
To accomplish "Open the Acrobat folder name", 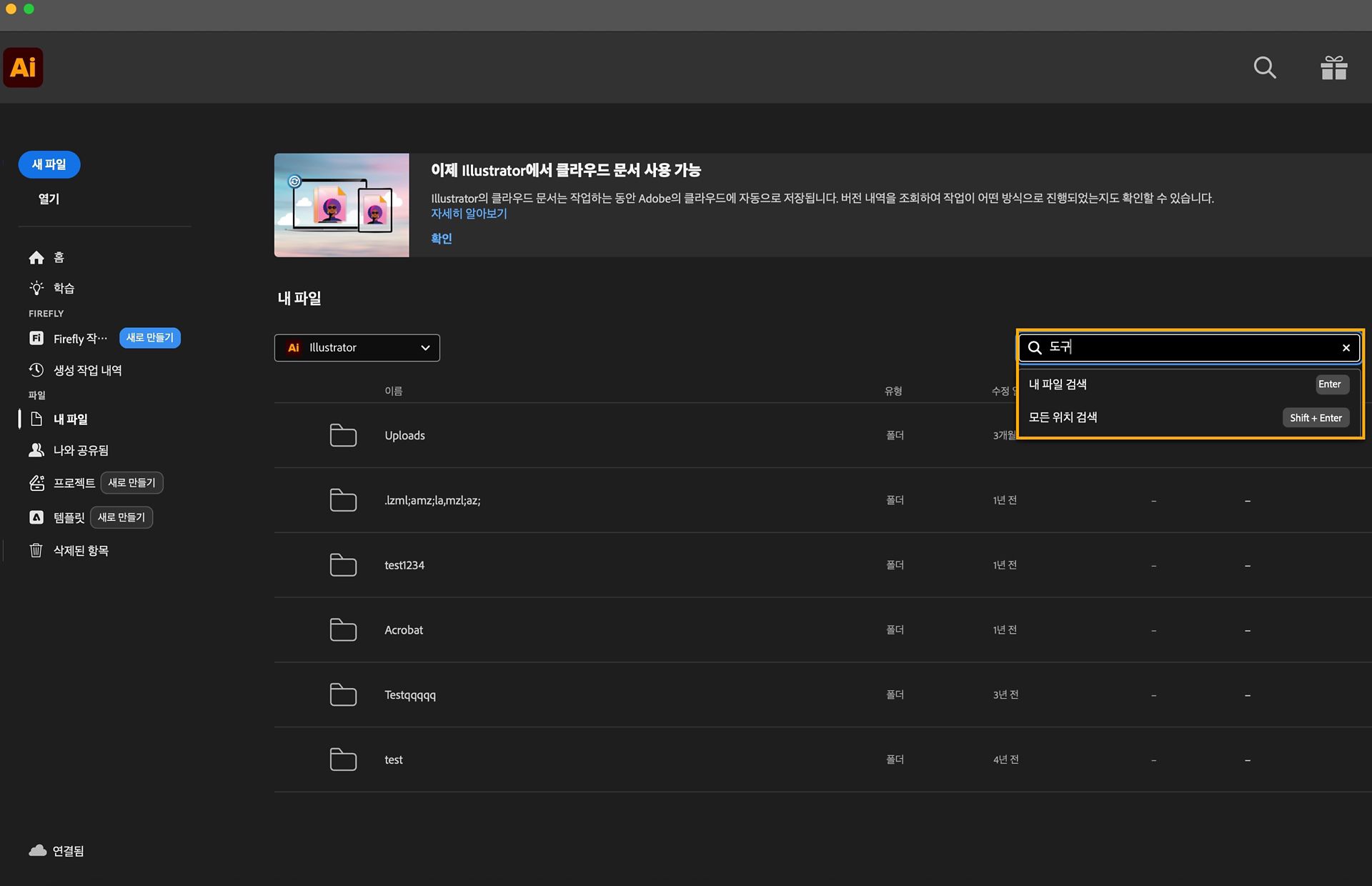I will (404, 630).
